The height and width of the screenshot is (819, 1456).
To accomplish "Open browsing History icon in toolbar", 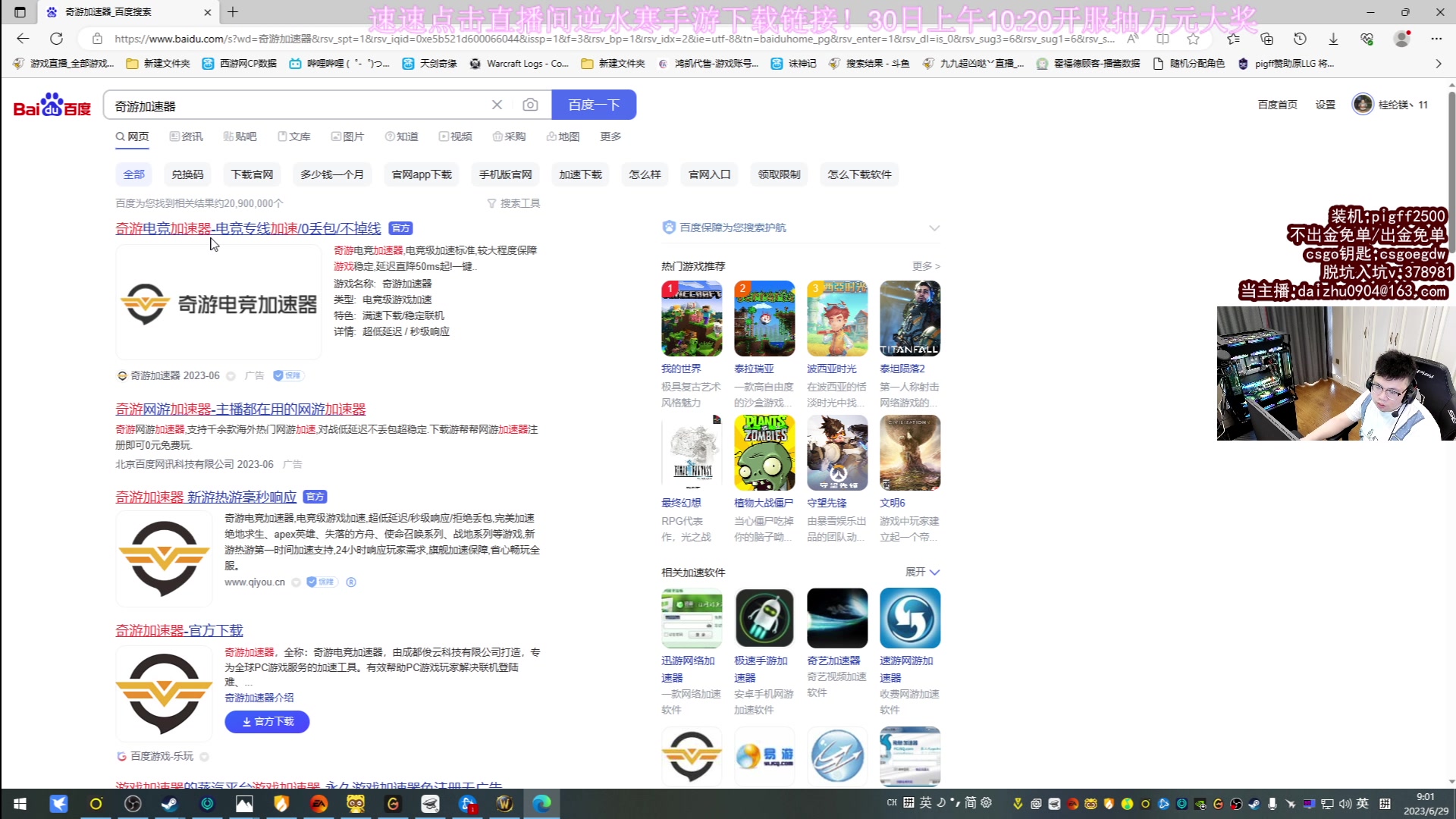I will tap(1300, 38).
